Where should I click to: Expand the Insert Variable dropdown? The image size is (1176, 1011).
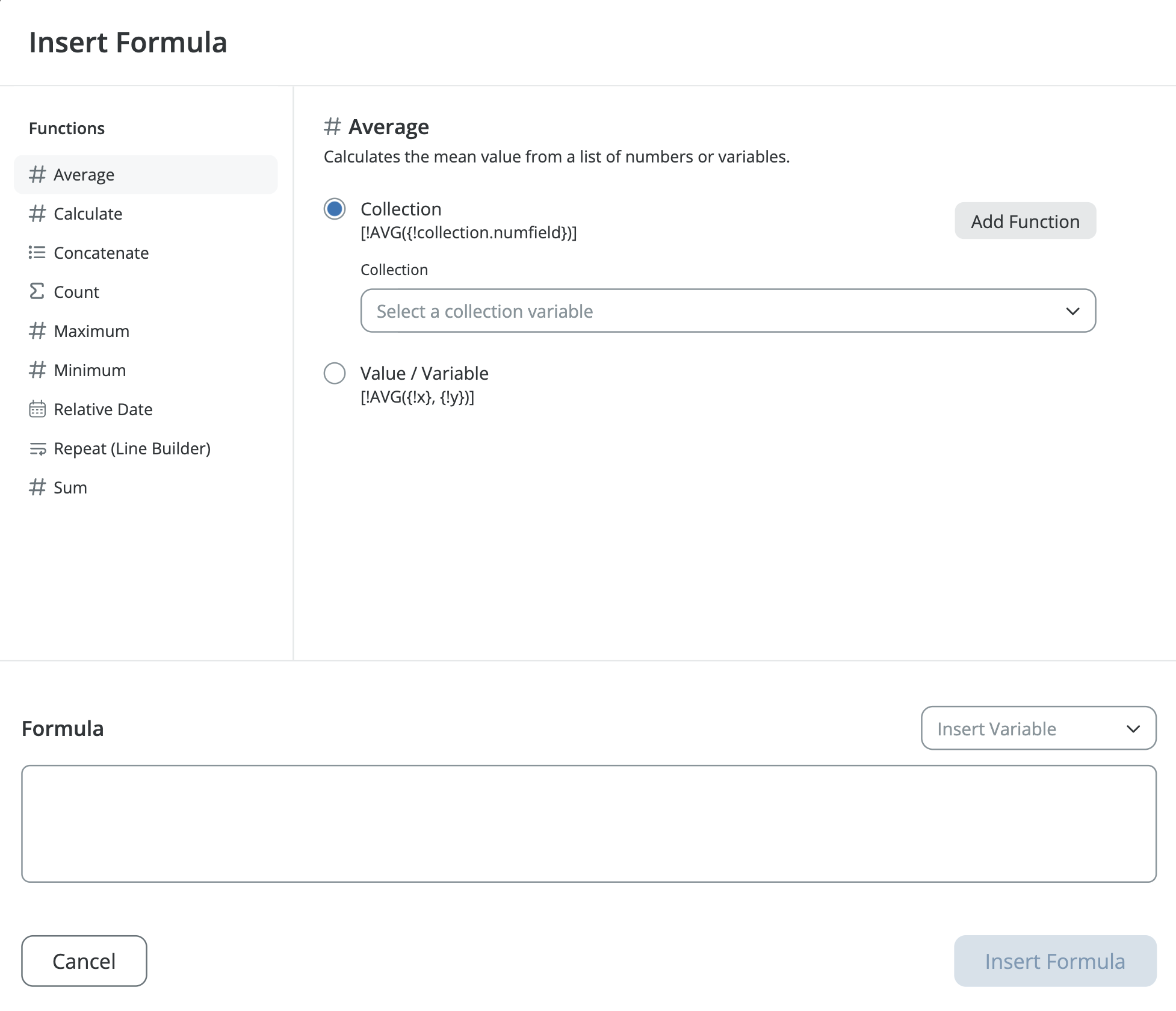1038,728
